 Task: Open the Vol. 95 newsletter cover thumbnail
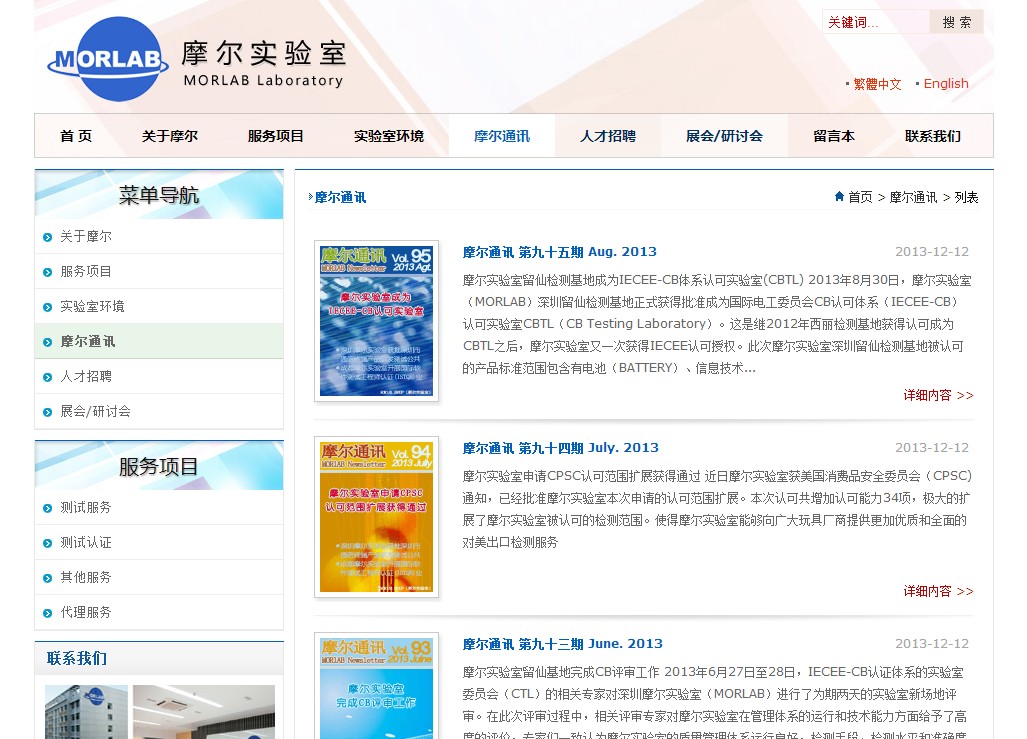[x=377, y=321]
